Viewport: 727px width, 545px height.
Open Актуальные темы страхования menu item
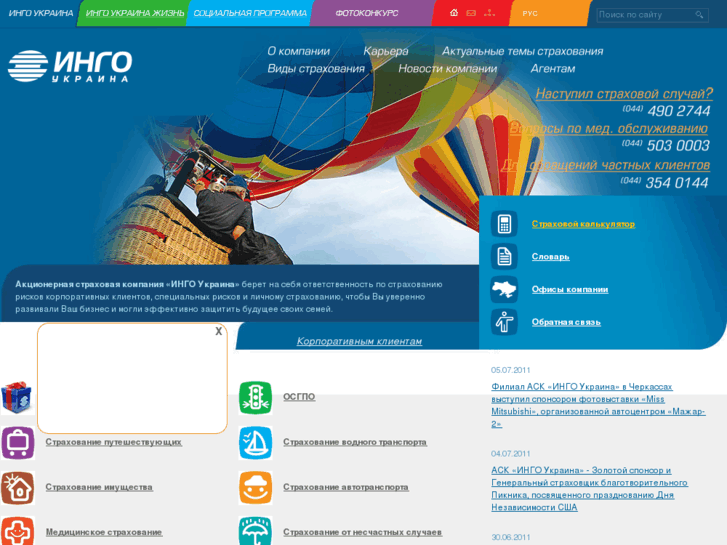point(523,51)
